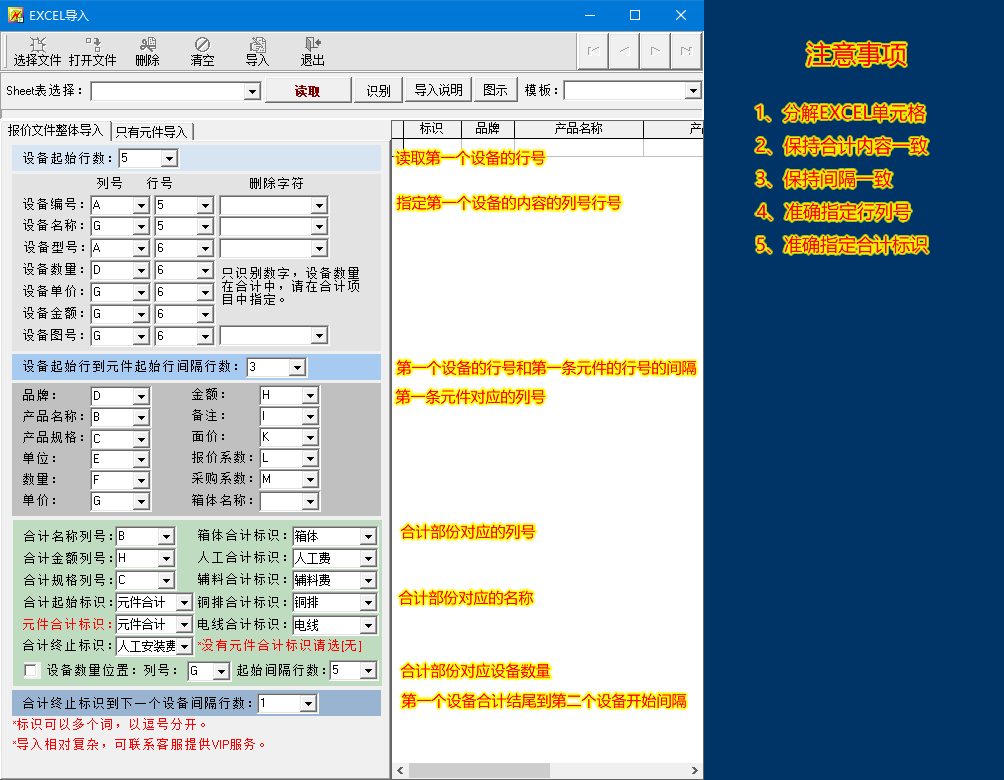This screenshot has width=1004, height=780.
Task: Click the 清空 toolbar icon
Action: 202,52
